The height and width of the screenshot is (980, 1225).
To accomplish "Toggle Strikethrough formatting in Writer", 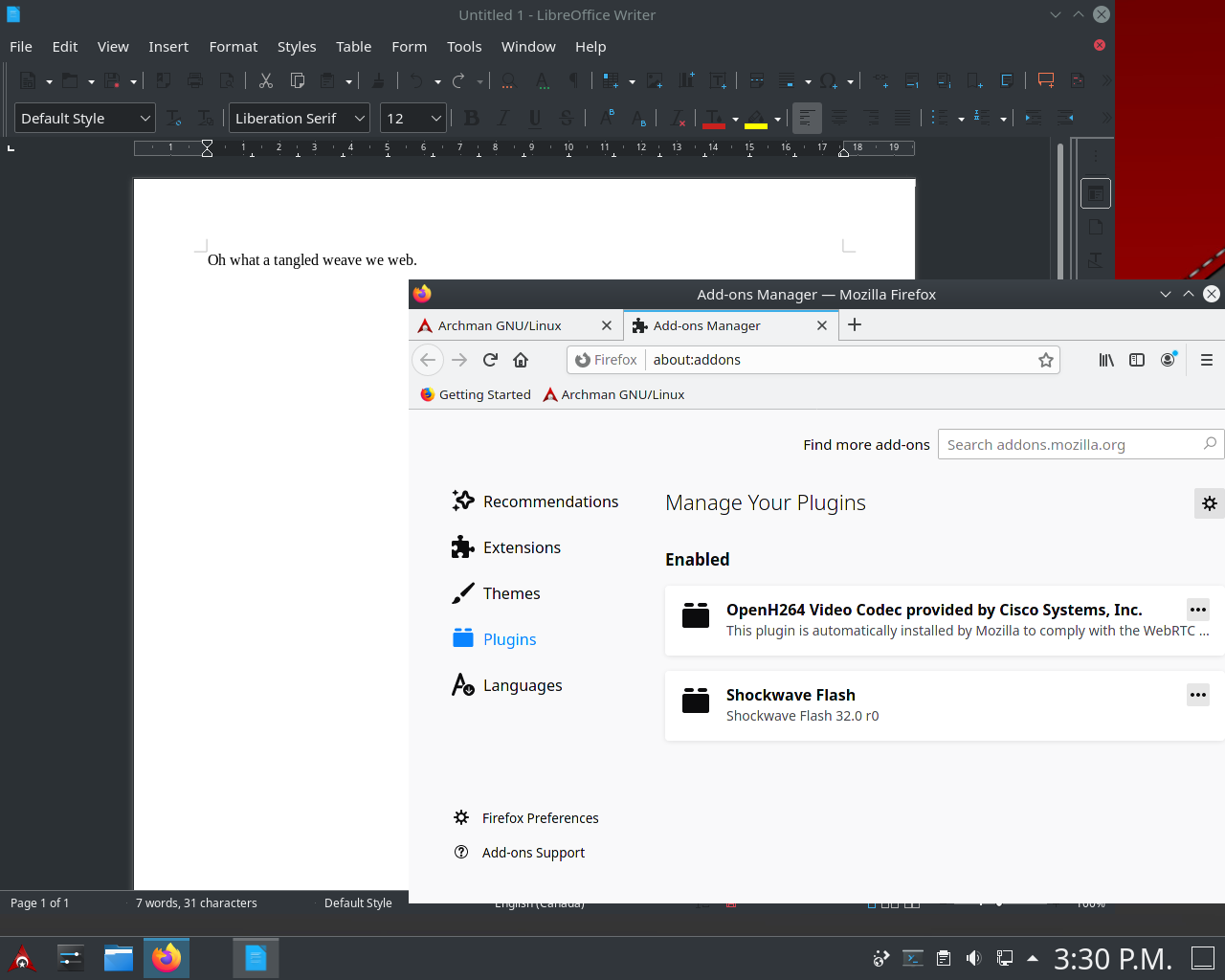I will click(x=567, y=119).
